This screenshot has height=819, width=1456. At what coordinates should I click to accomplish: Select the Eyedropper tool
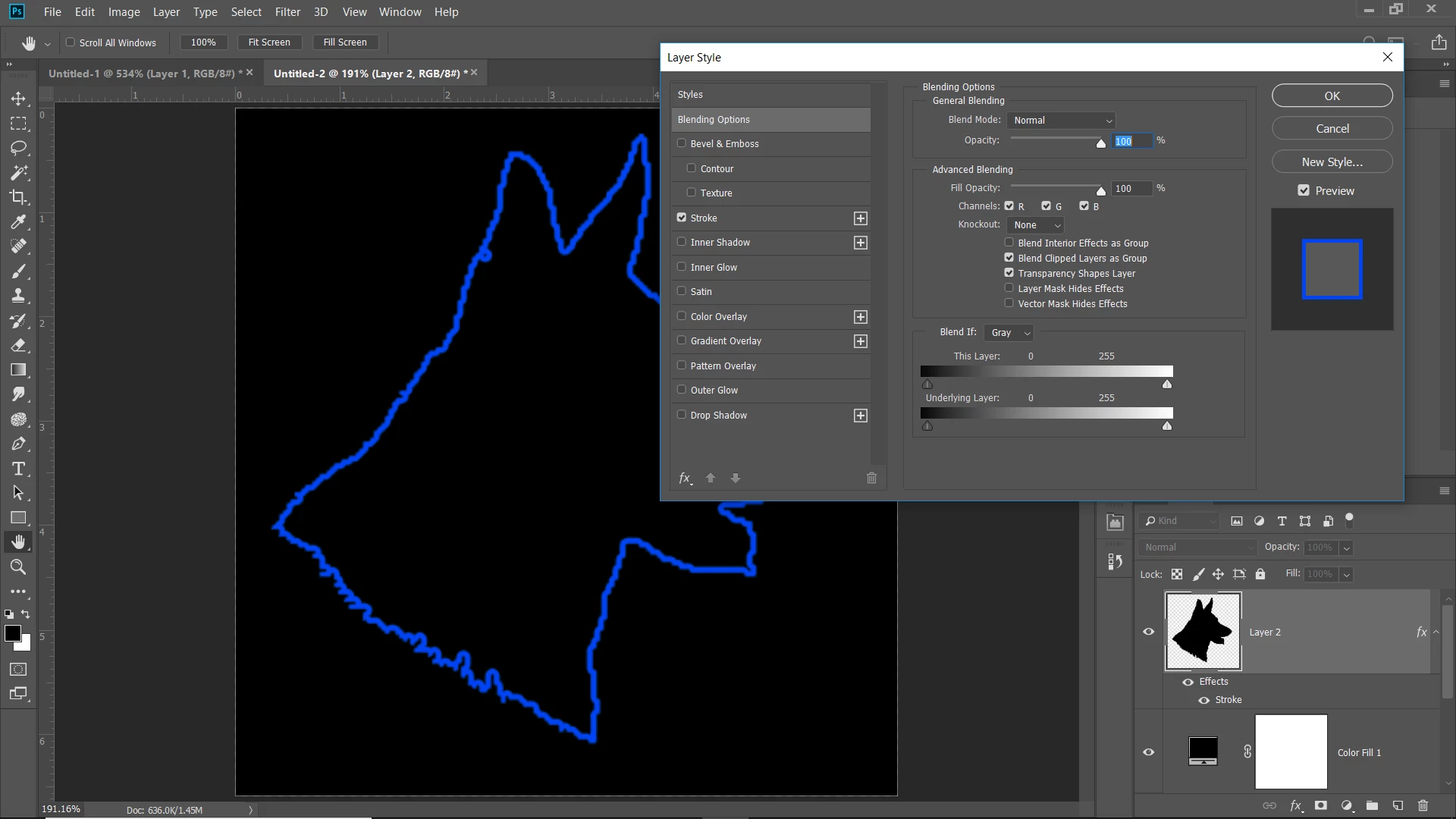coord(18,221)
